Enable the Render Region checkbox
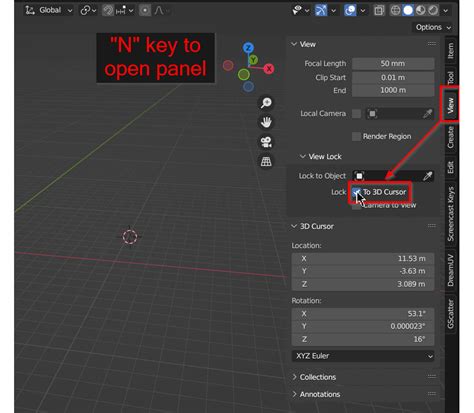474x413 pixels. (x=356, y=136)
